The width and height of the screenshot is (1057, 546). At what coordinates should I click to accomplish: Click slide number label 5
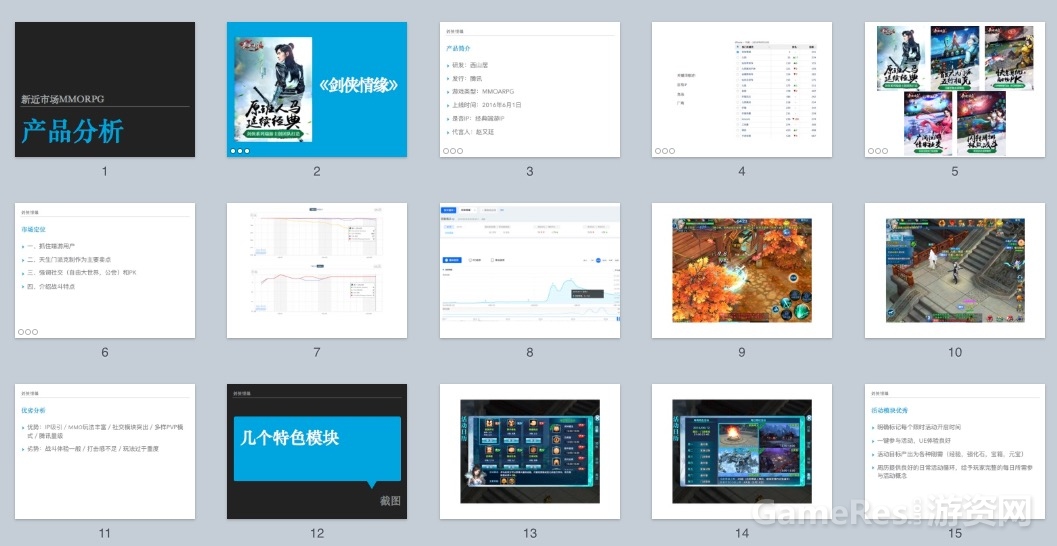pos(955,171)
